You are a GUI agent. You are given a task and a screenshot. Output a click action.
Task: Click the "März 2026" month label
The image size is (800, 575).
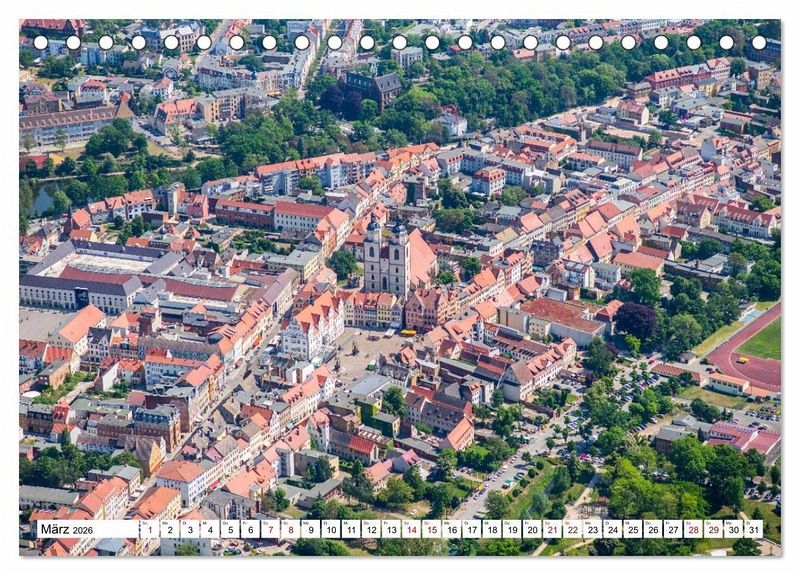point(67,529)
